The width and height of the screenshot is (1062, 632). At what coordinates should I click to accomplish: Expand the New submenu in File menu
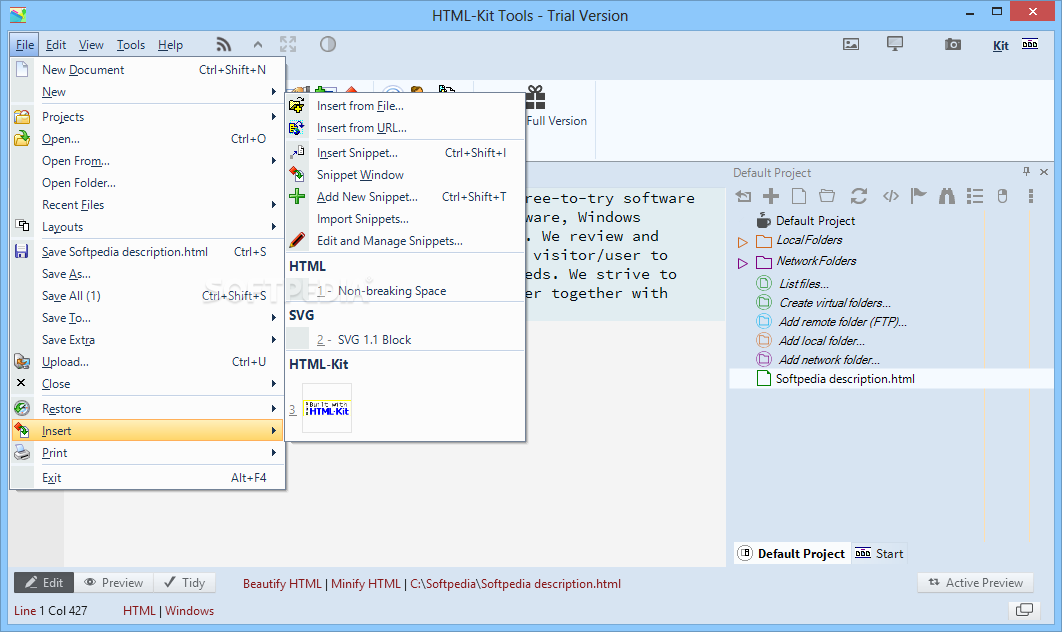148,91
